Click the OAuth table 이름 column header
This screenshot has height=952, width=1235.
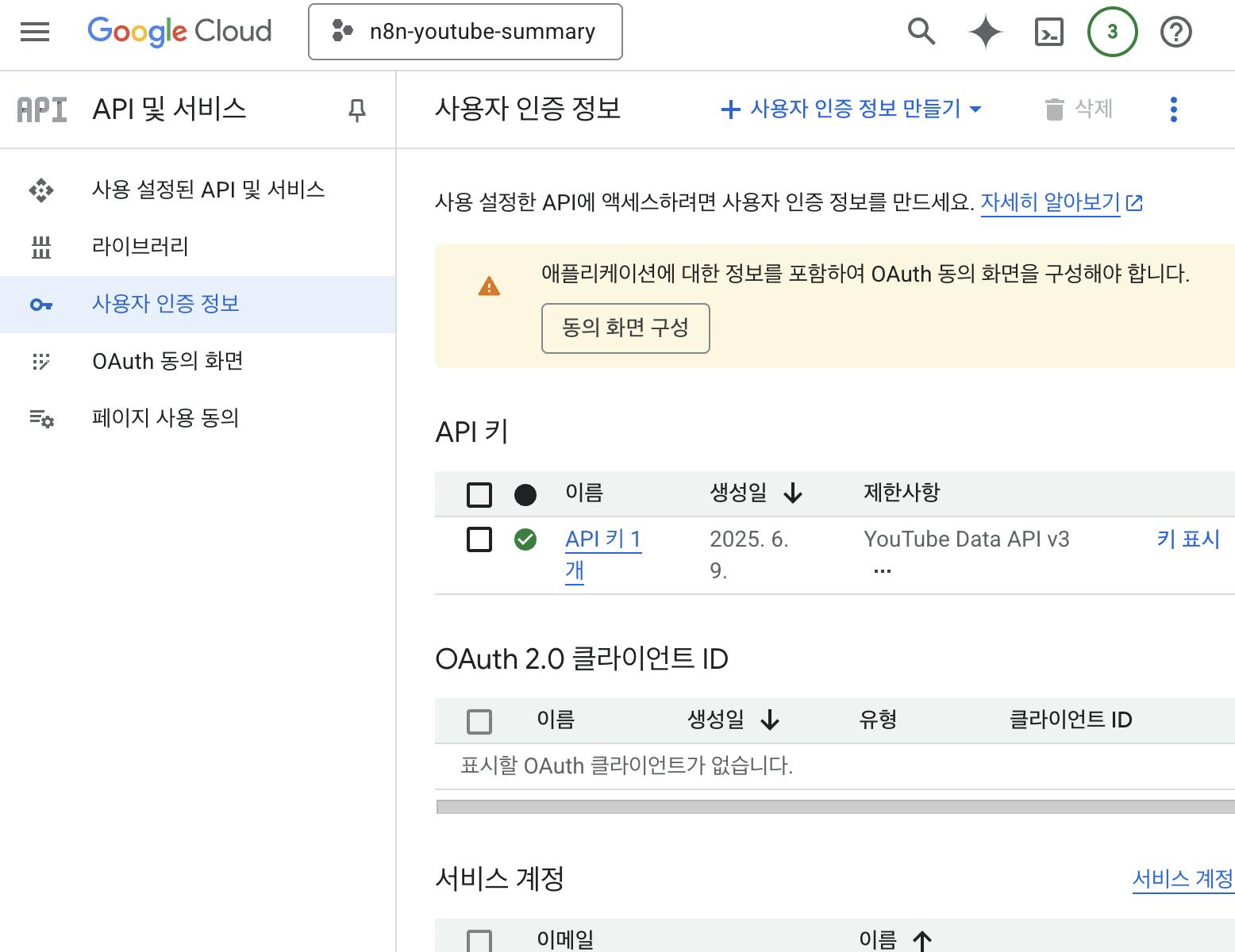point(556,720)
